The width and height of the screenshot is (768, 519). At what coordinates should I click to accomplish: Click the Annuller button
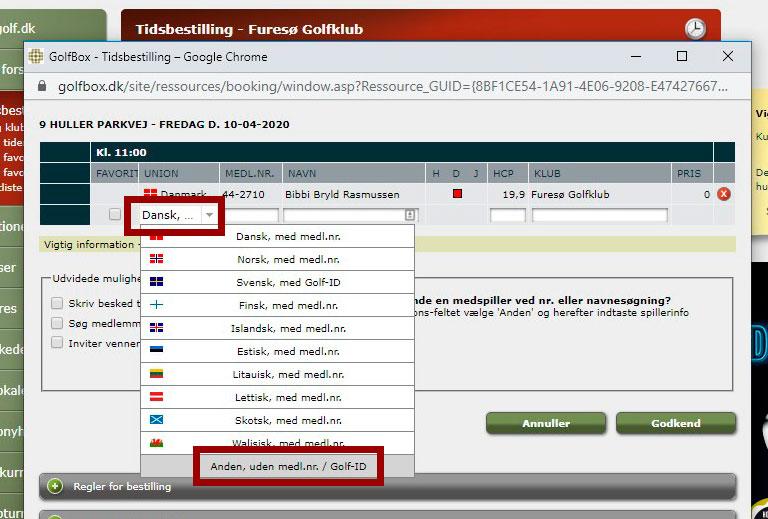tap(546, 423)
